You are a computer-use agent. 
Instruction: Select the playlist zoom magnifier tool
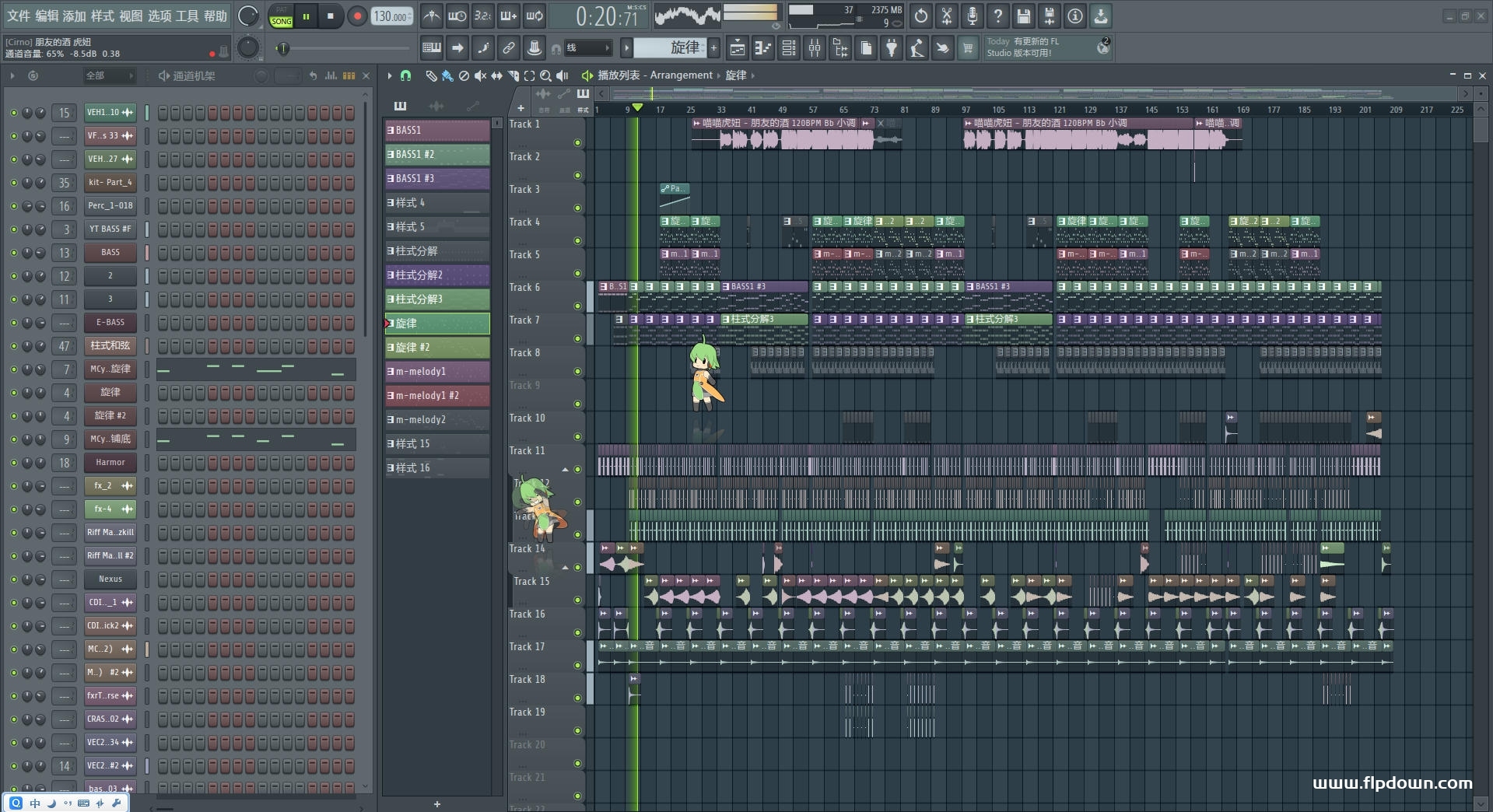point(545,75)
